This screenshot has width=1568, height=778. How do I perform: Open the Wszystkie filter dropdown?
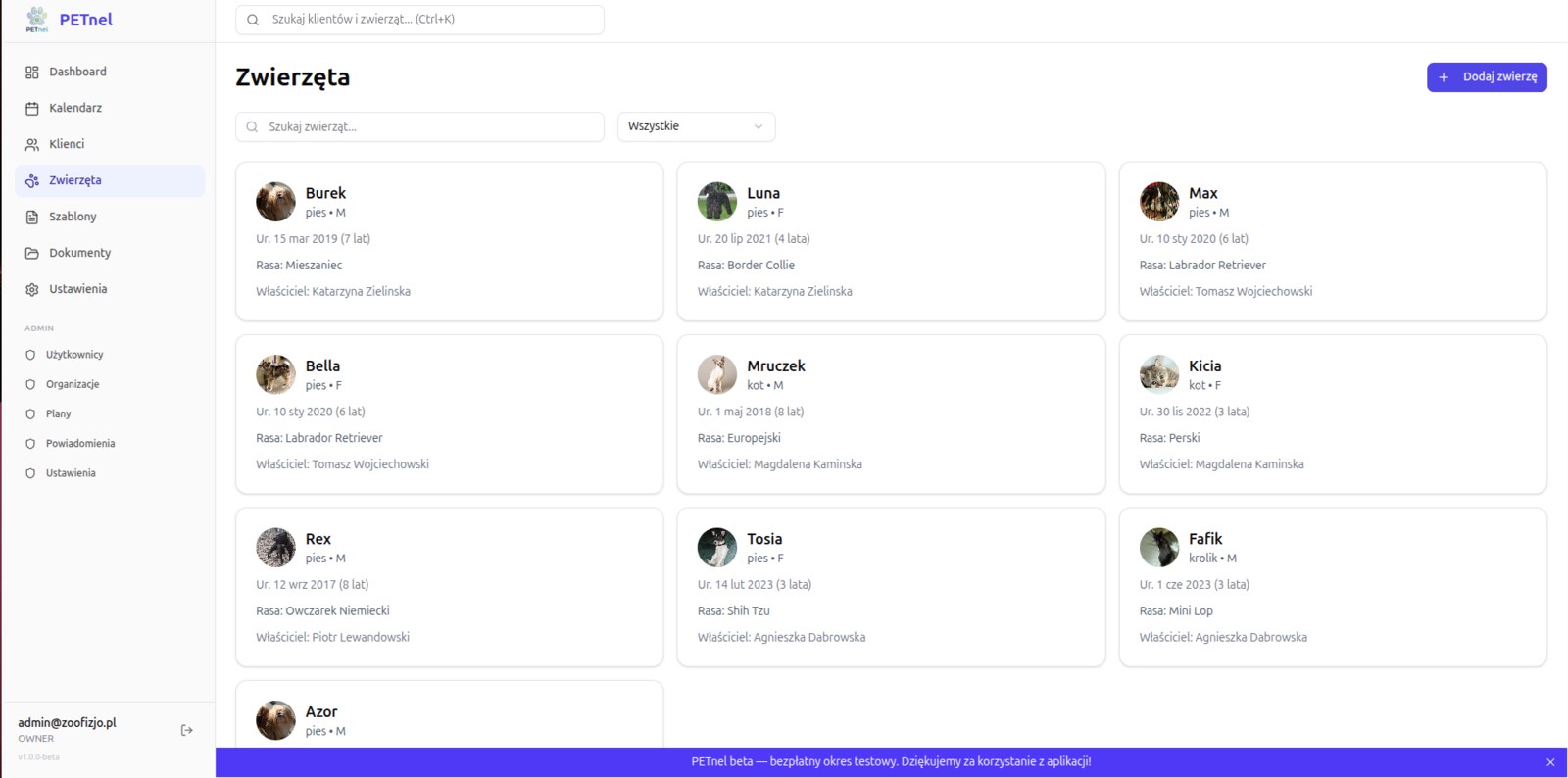[696, 126]
